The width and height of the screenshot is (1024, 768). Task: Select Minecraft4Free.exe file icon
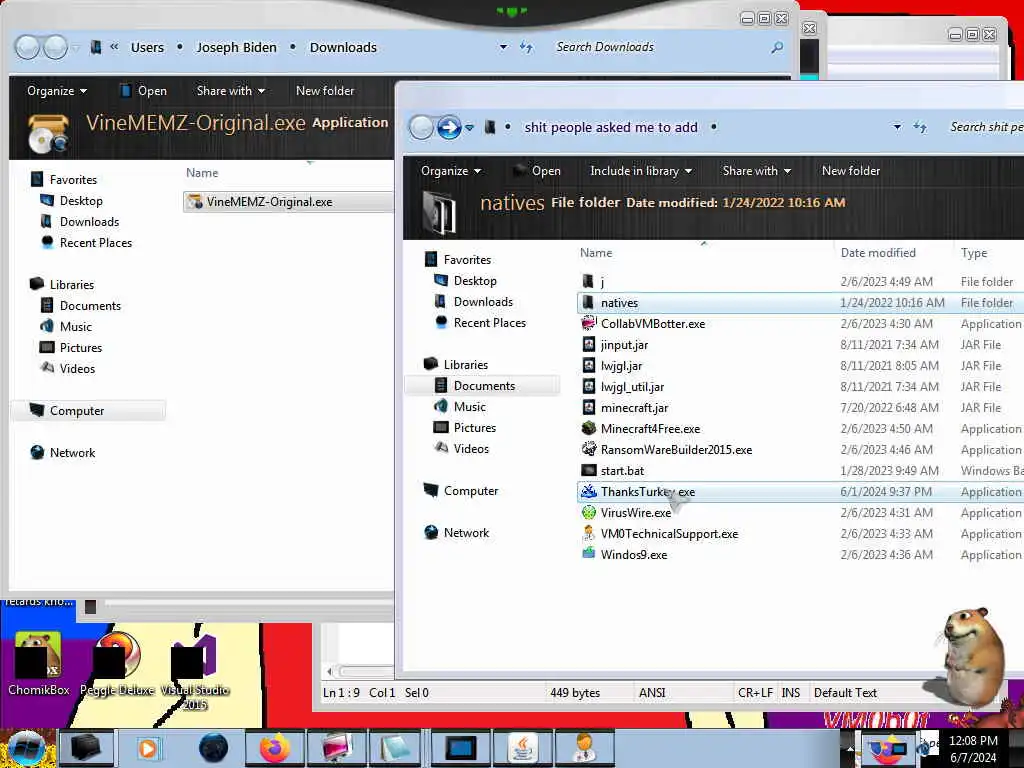(589, 428)
